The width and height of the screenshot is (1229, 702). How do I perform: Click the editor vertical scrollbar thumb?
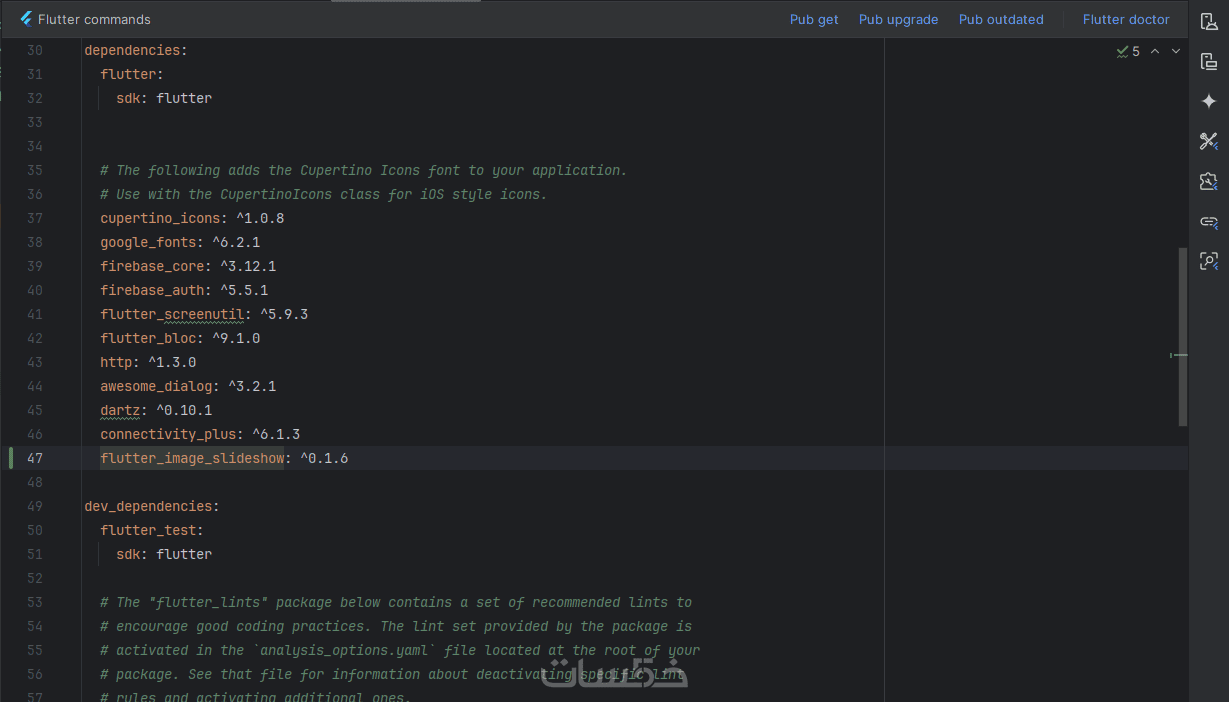pos(1183,336)
